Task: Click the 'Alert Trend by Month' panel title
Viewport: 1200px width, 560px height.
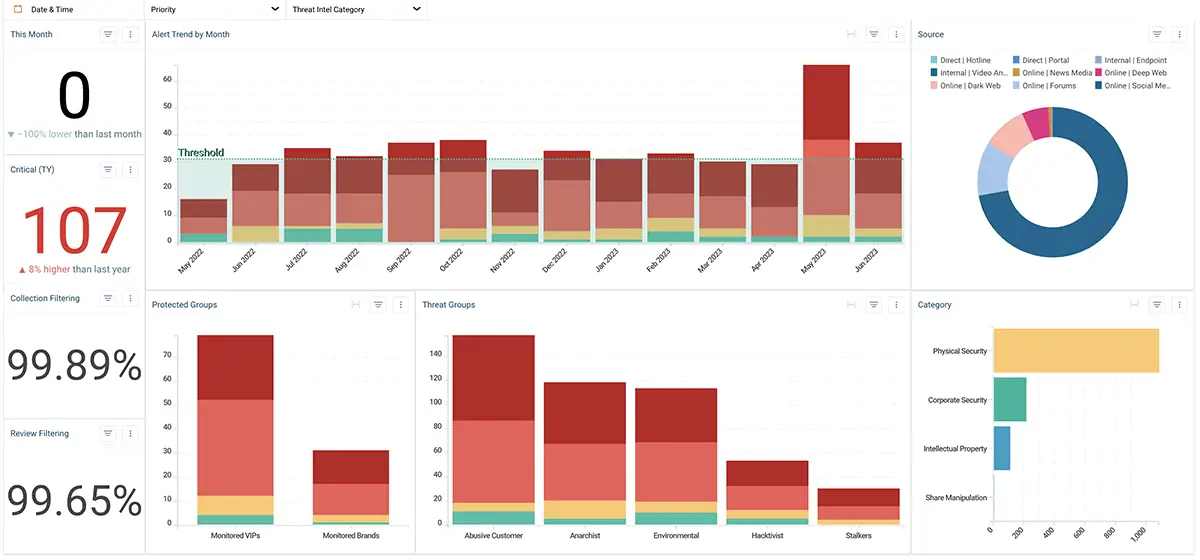Action: pyautogui.click(x=191, y=34)
